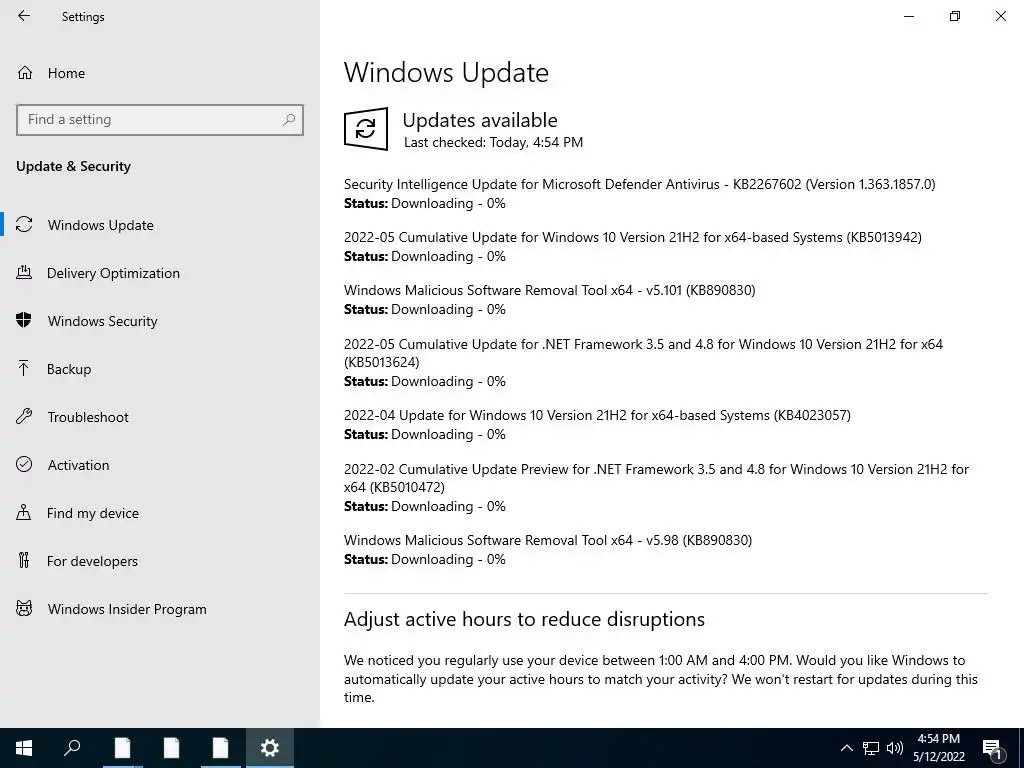Click the network icon in system tray
This screenshot has height=768, width=1024.
(x=871, y=748)
